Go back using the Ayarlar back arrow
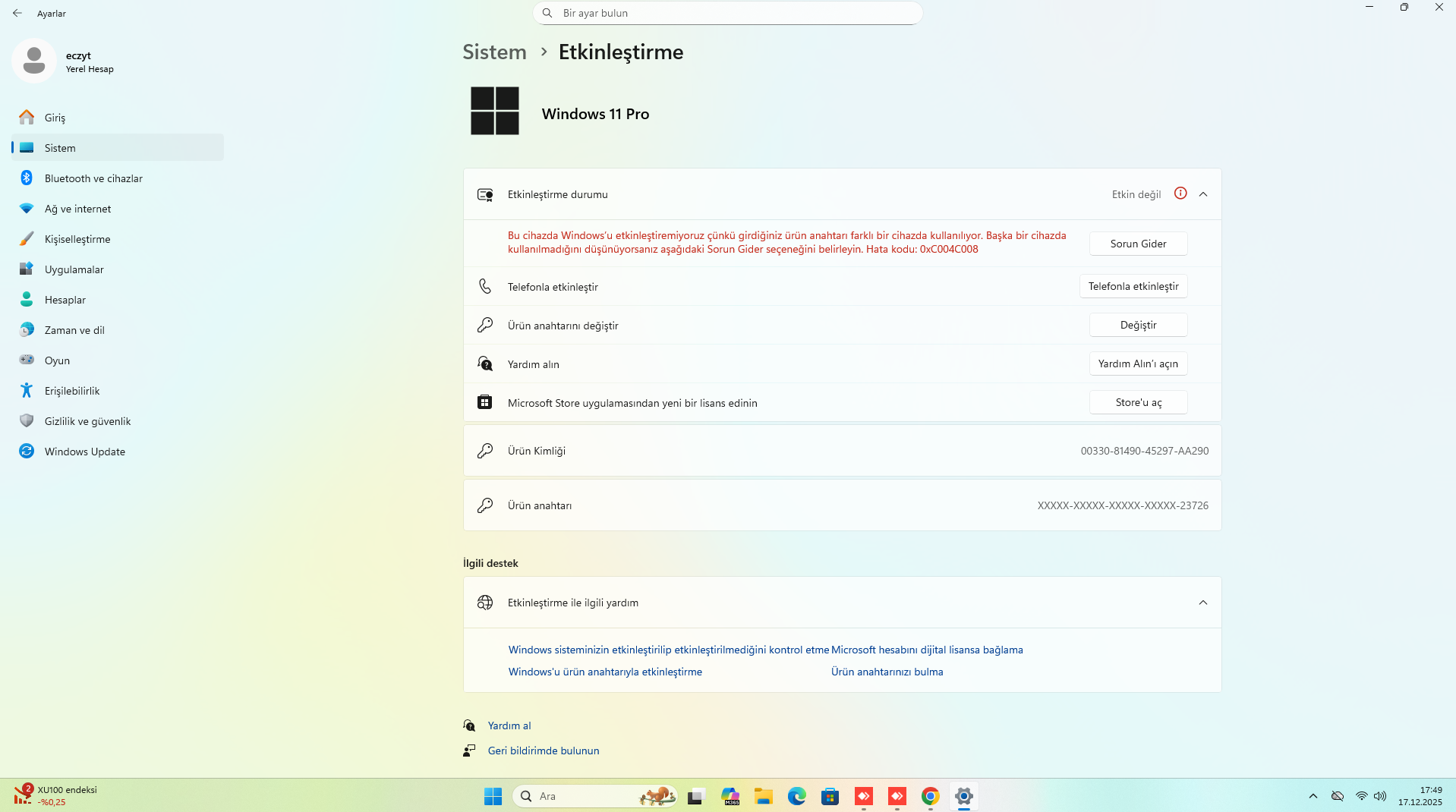The height and width of the screenshot is (812, 1456). 17,13
